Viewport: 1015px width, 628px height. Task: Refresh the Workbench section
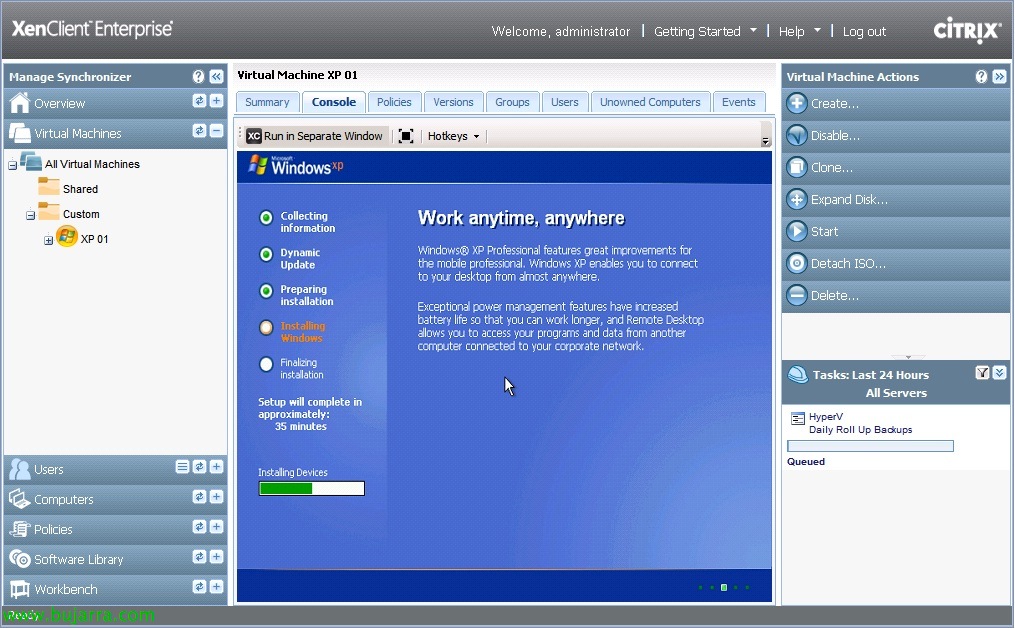(x=199, y=587)
